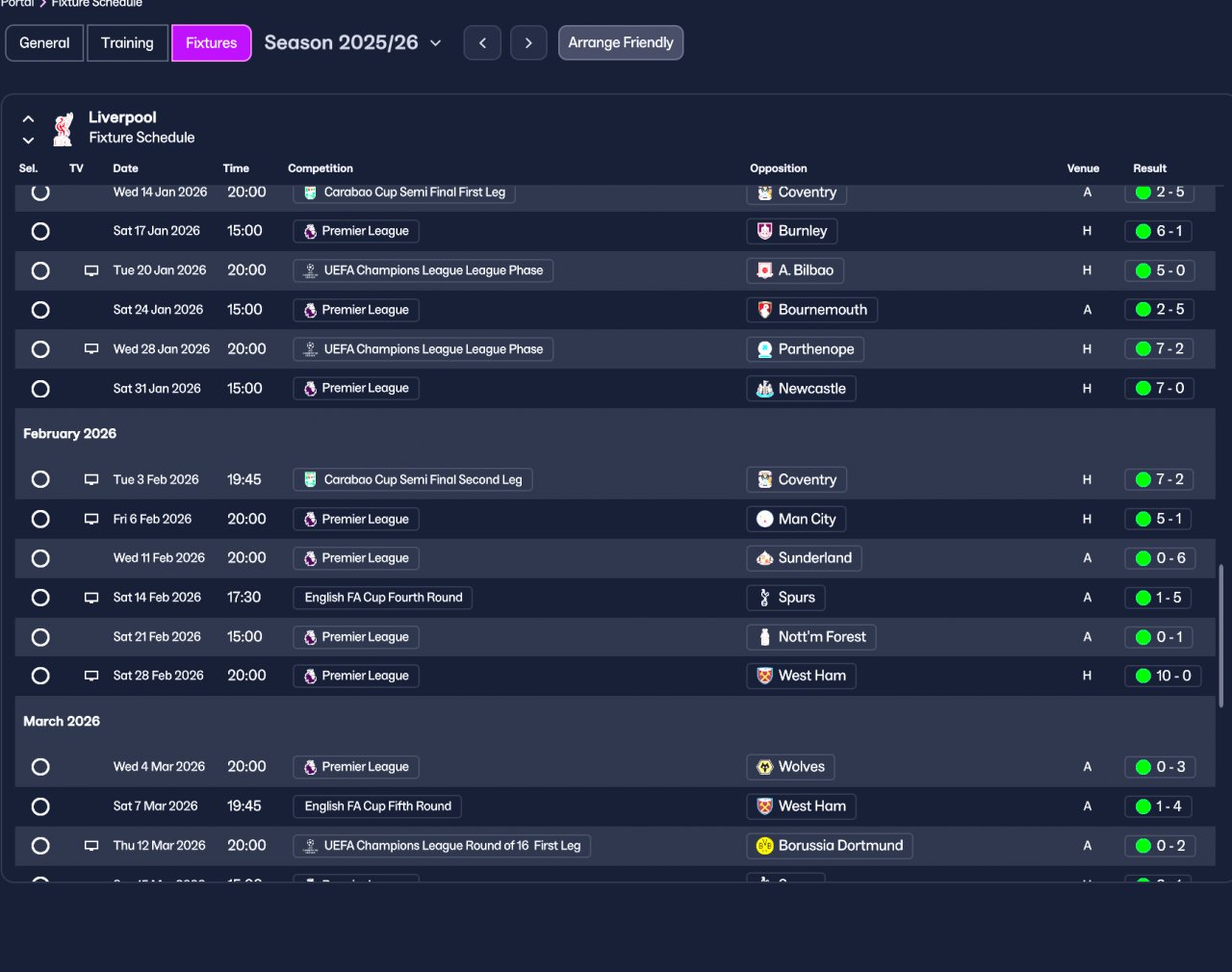The height and width of the screenshot is (972, 1232).
Task: Click the TV icon on Wed 28 Jan row
Action: 91,349
